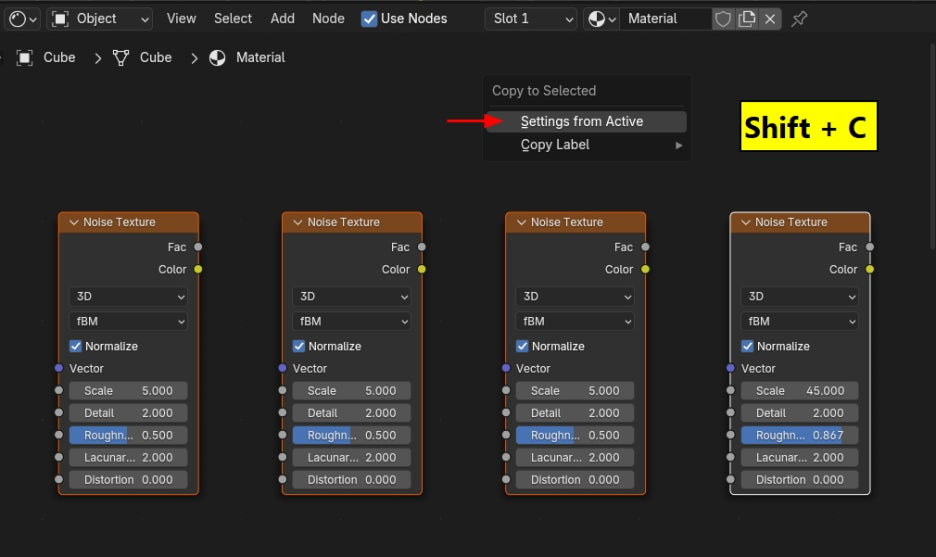Click the Cube object breadcrumb icon
Viewport: 936px width, 557px height.
[24, 58]
